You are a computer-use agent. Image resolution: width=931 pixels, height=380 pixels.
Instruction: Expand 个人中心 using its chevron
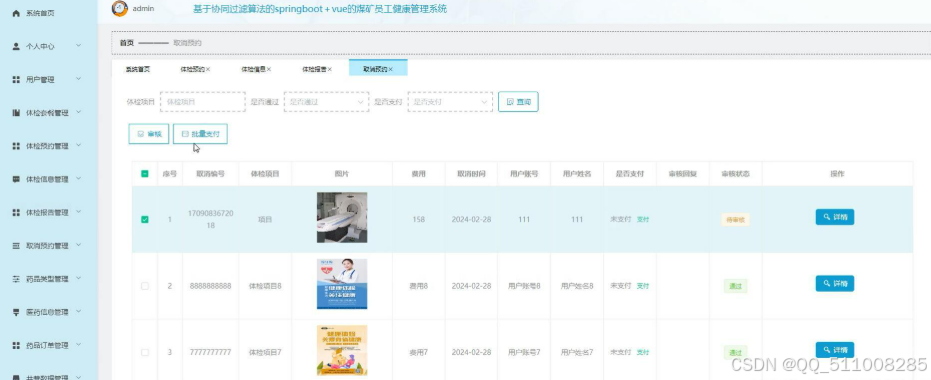(x=78, y=46)
